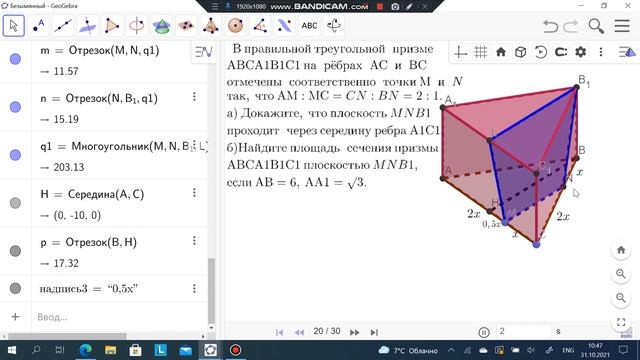Pause the construction step playback
Image resolution: width=640 pixels, height=360 pixels.
tap(484, 332)
